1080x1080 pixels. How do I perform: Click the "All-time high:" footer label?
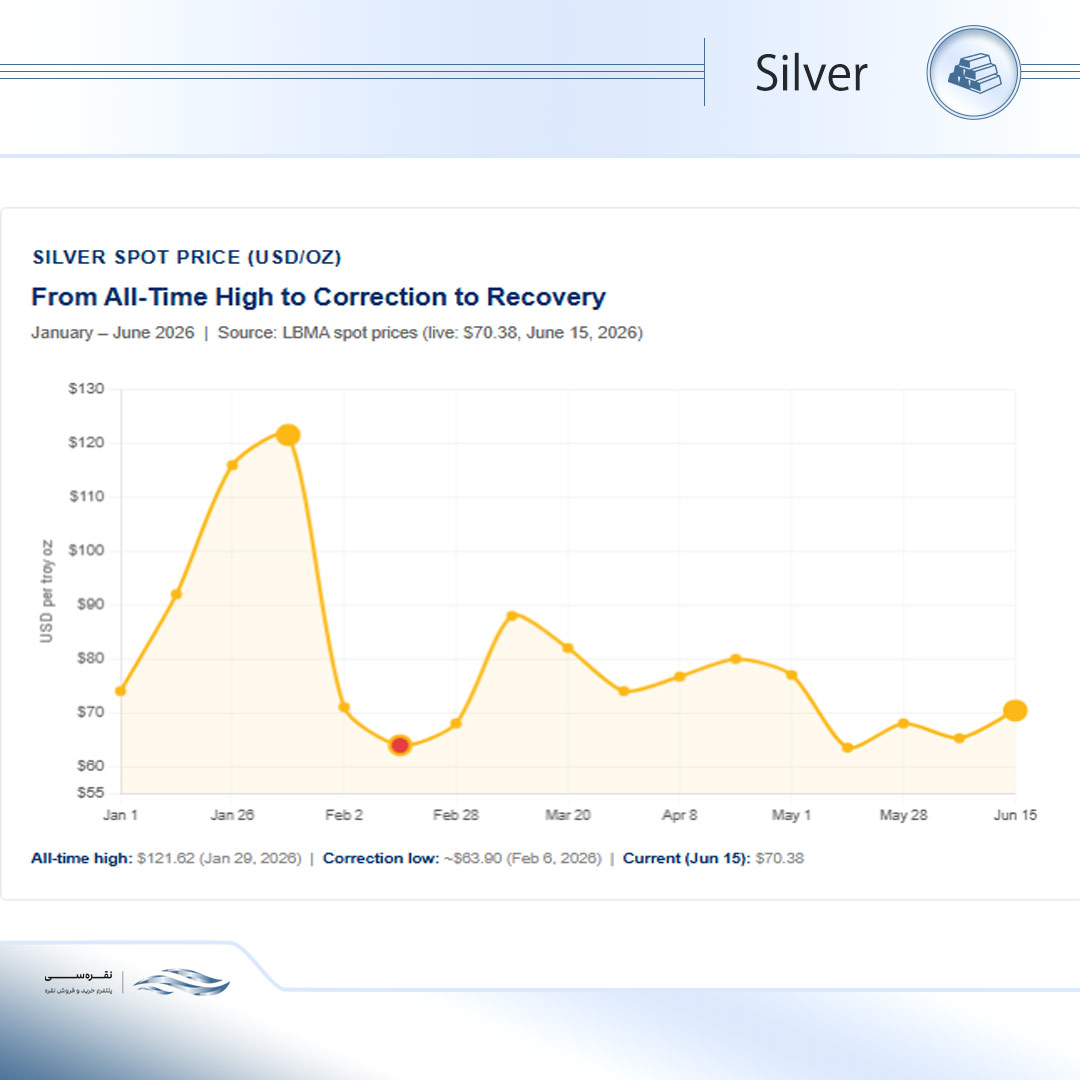[81, 858]
